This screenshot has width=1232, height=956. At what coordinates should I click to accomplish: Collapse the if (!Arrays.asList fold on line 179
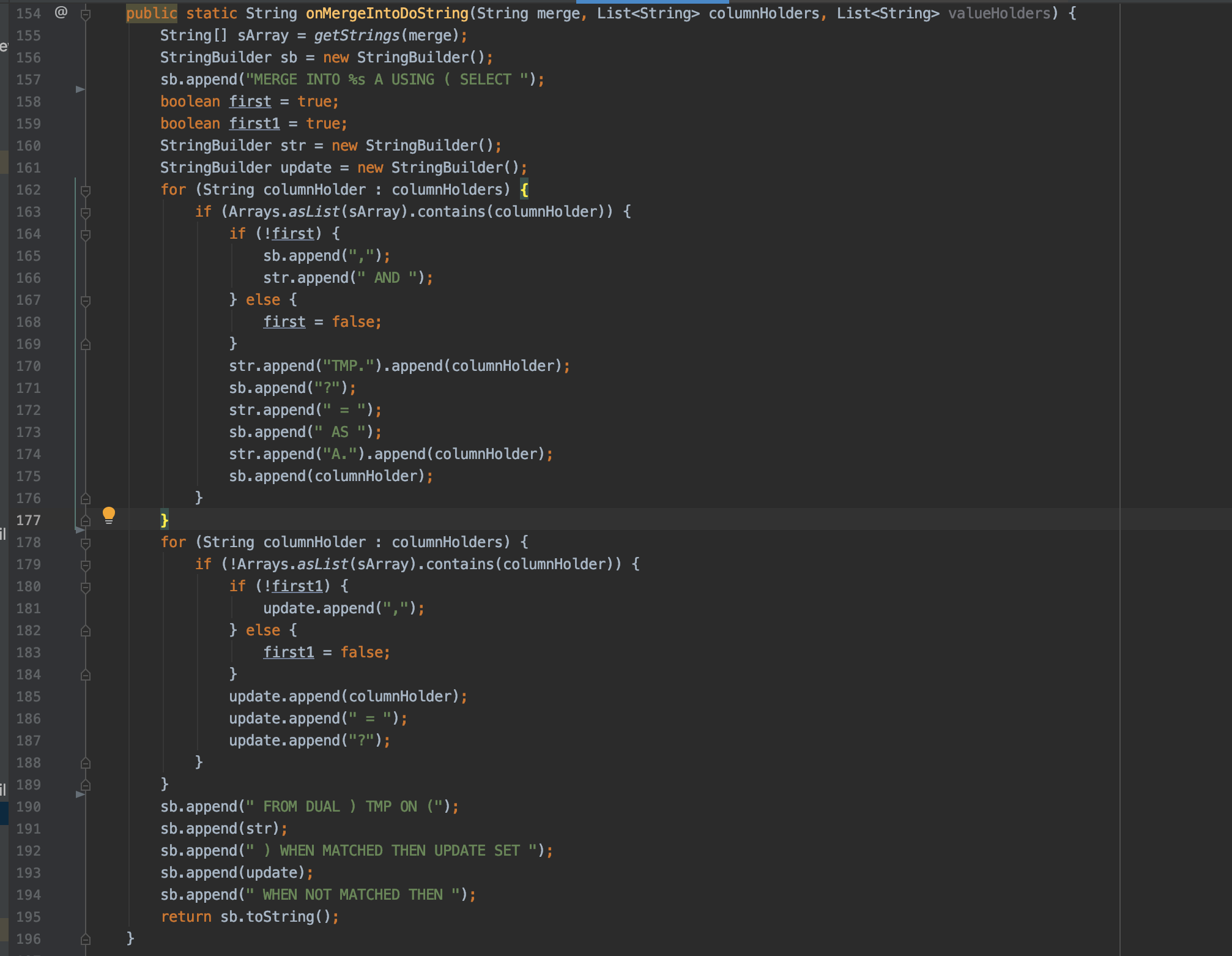pyautogui.click(x=86, y=565)
